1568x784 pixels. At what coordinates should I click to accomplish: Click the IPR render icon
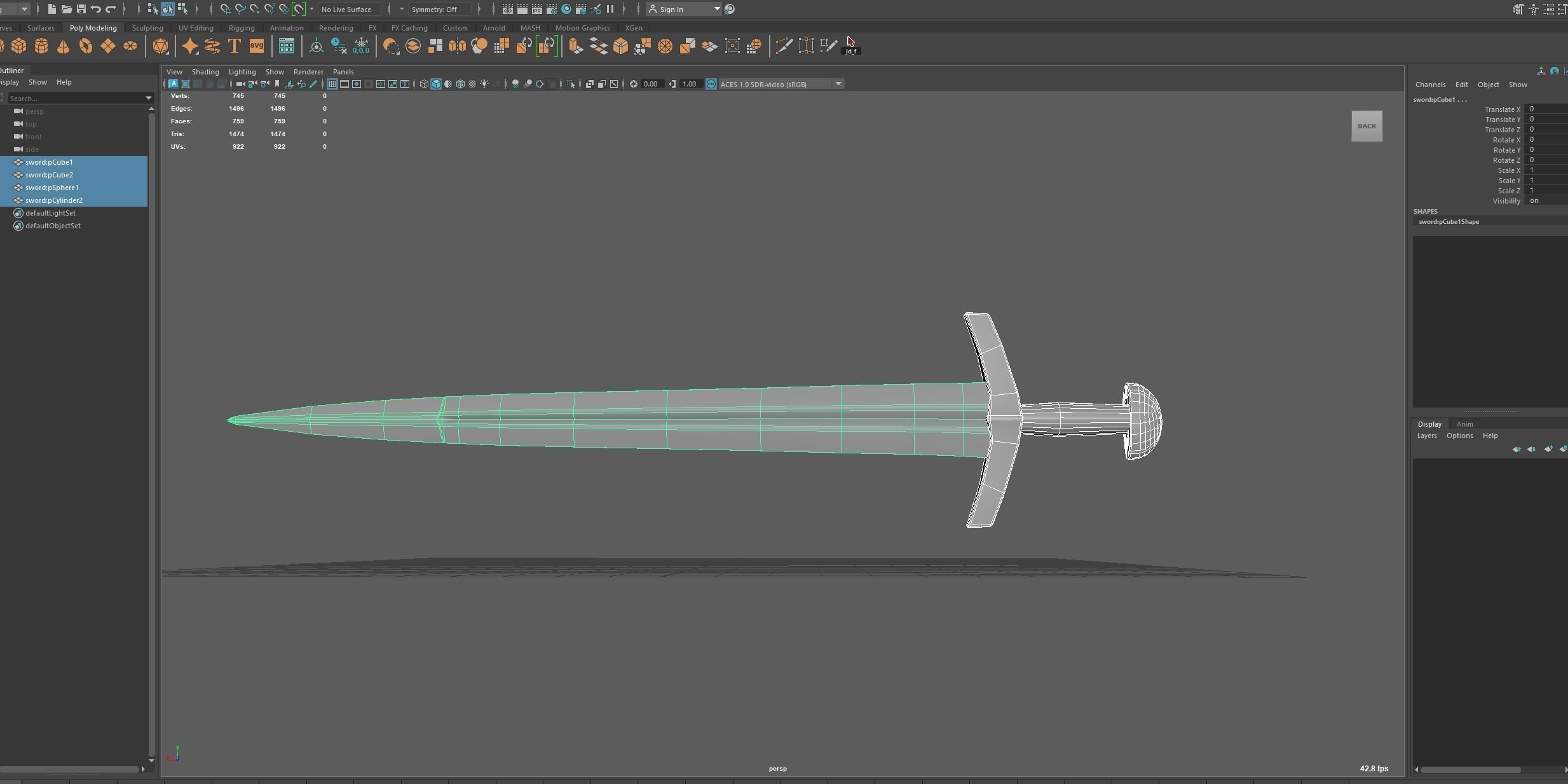tap(537, 9)
